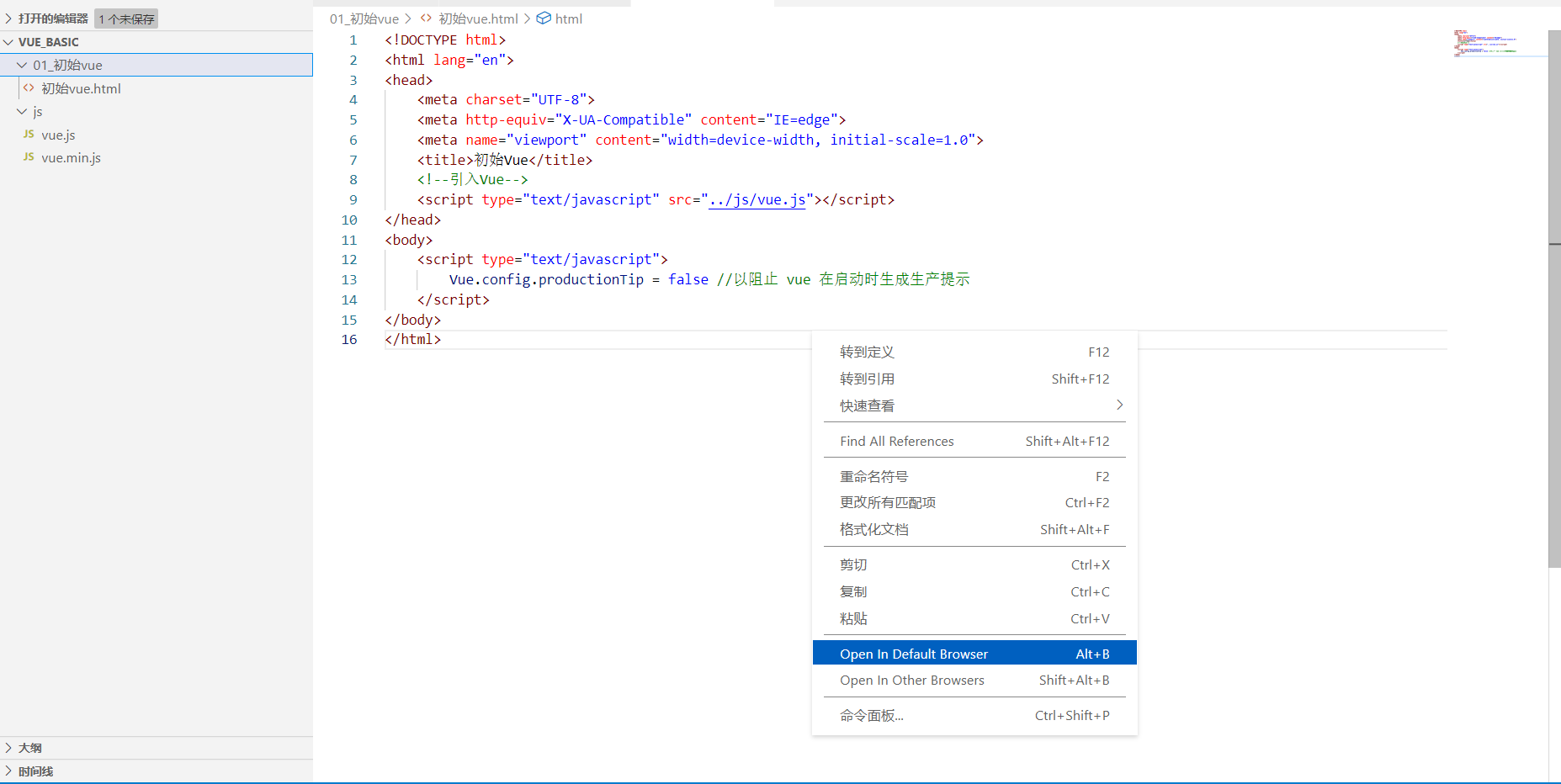The height and width of the screenshot is (784, 1561).
Task: Click the editor vertical scrollbar thumb
Action: (1554, 299)
